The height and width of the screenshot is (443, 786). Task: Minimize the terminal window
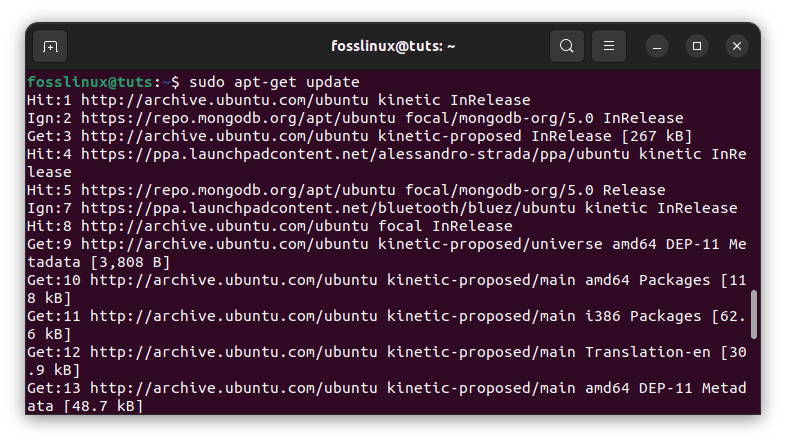657,47
